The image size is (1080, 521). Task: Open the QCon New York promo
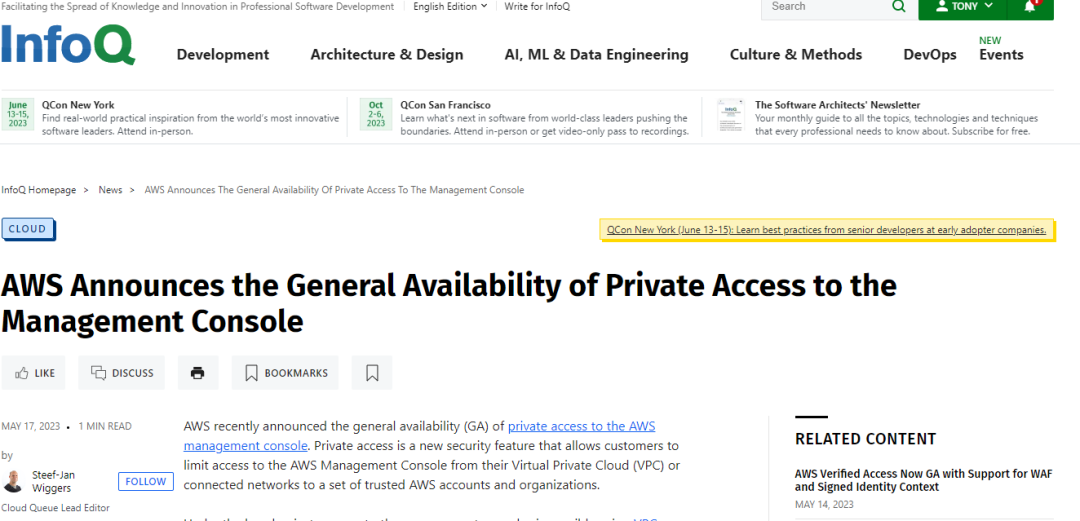[78, 105]
